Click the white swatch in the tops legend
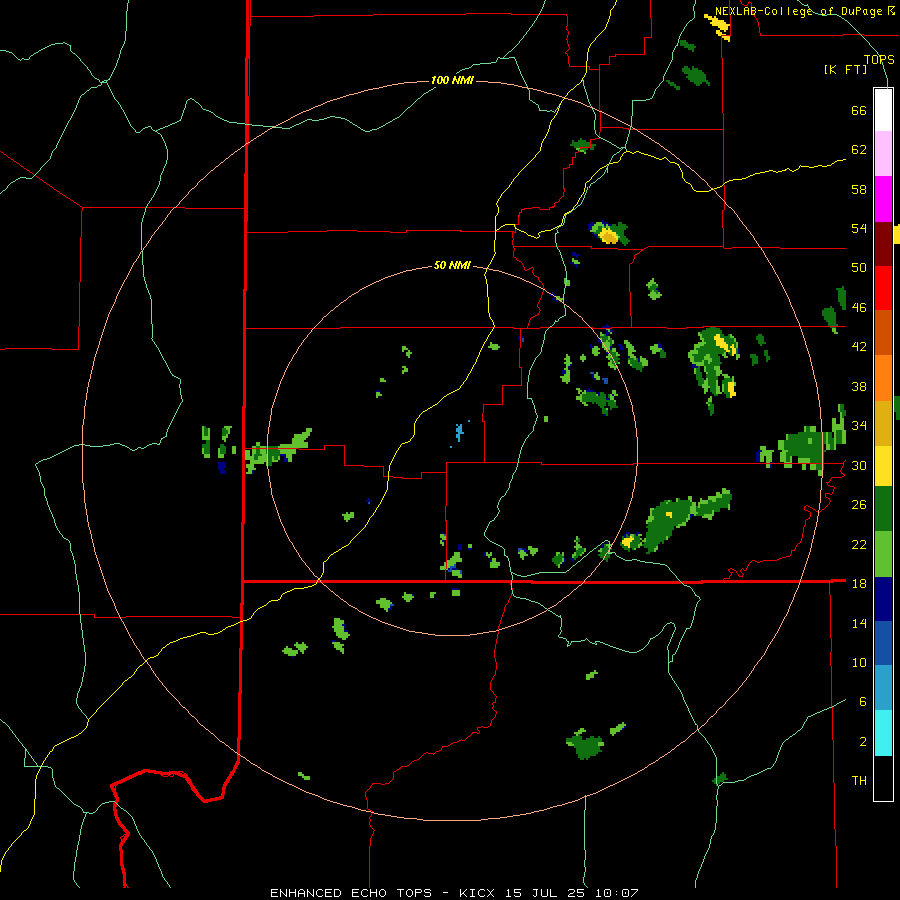This screenshot has width=900, height=900. click(x=883, y=110)
